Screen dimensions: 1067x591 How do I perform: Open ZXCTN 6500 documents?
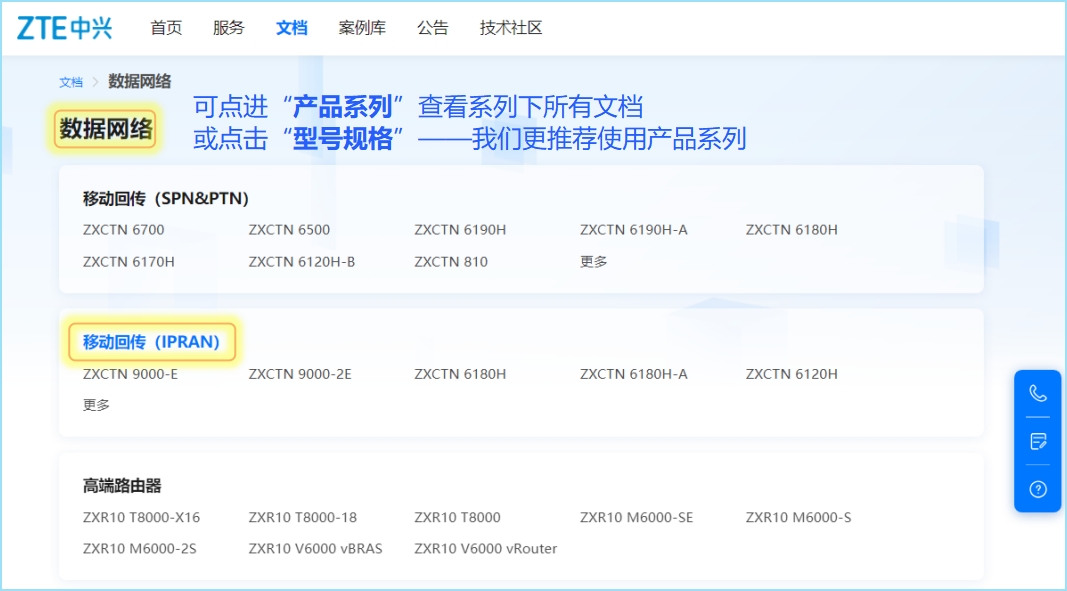(289, 230)
